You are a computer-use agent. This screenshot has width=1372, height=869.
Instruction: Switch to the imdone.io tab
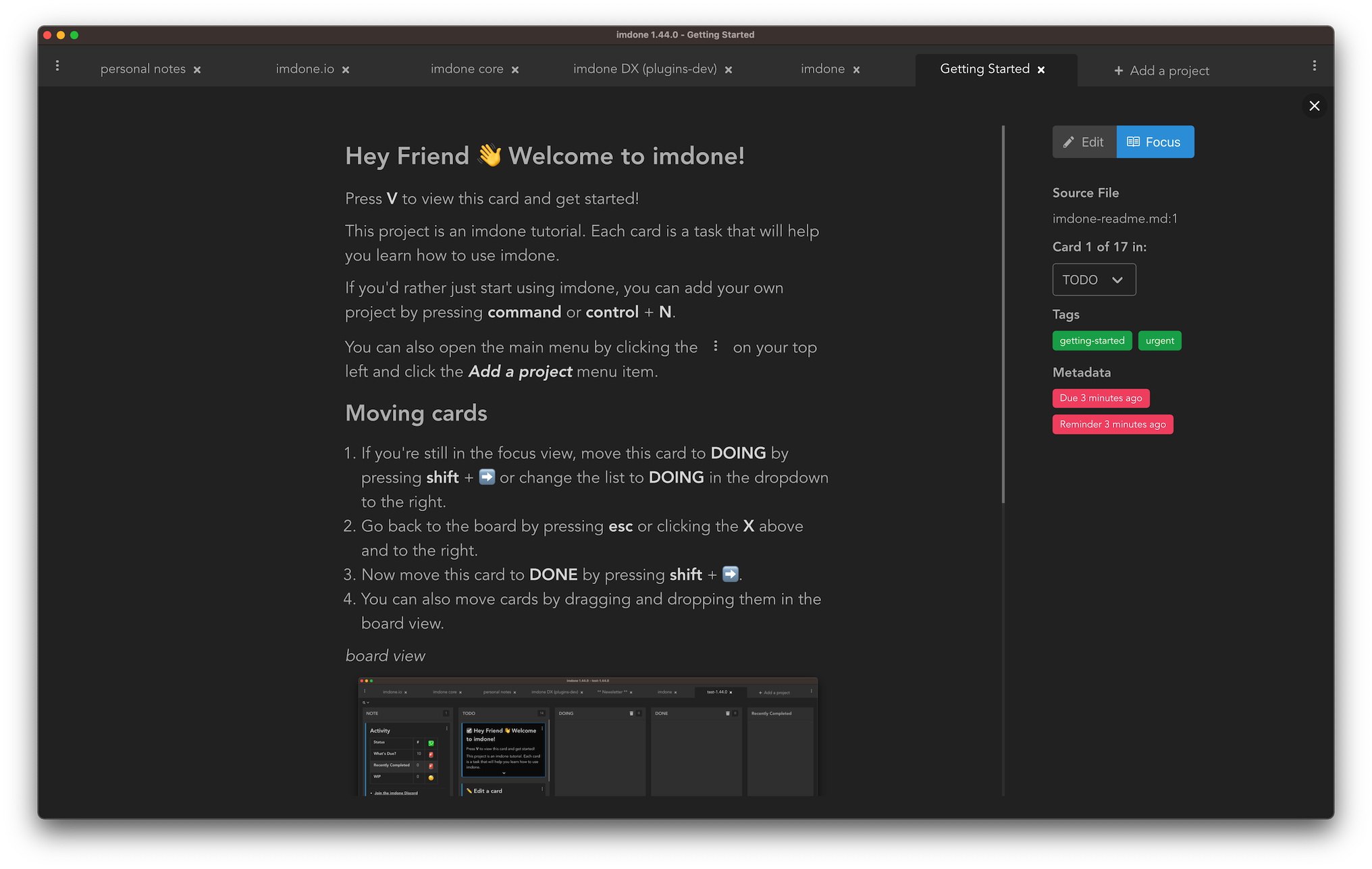(x=305, y=69)
